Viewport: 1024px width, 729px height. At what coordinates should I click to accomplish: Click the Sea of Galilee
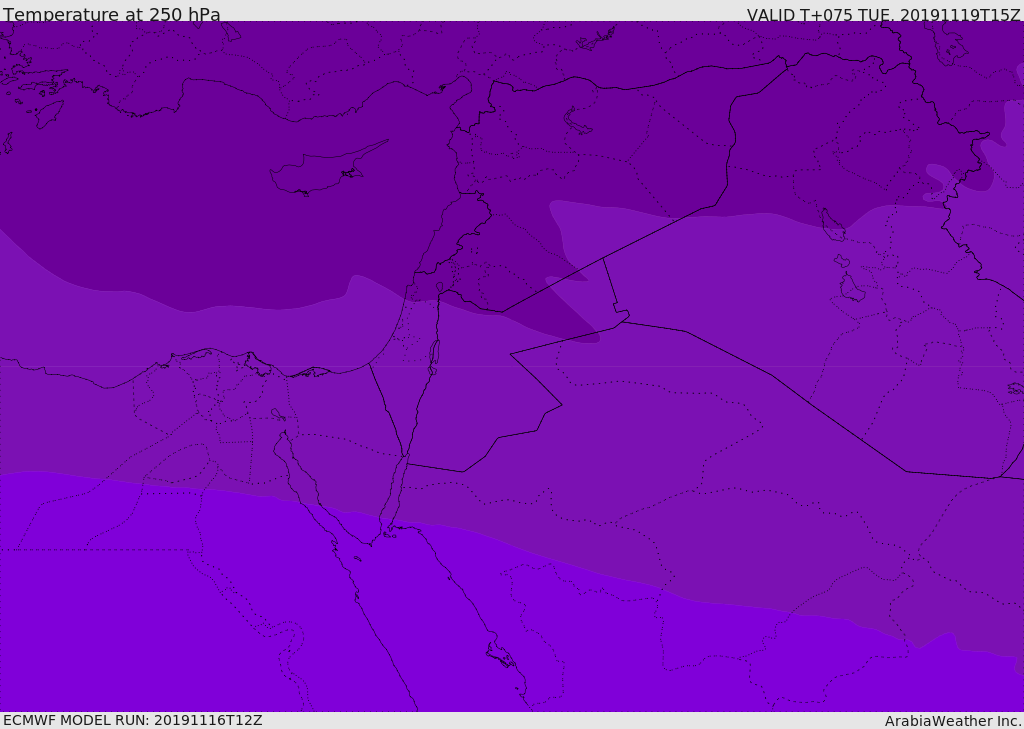(440, 287)
